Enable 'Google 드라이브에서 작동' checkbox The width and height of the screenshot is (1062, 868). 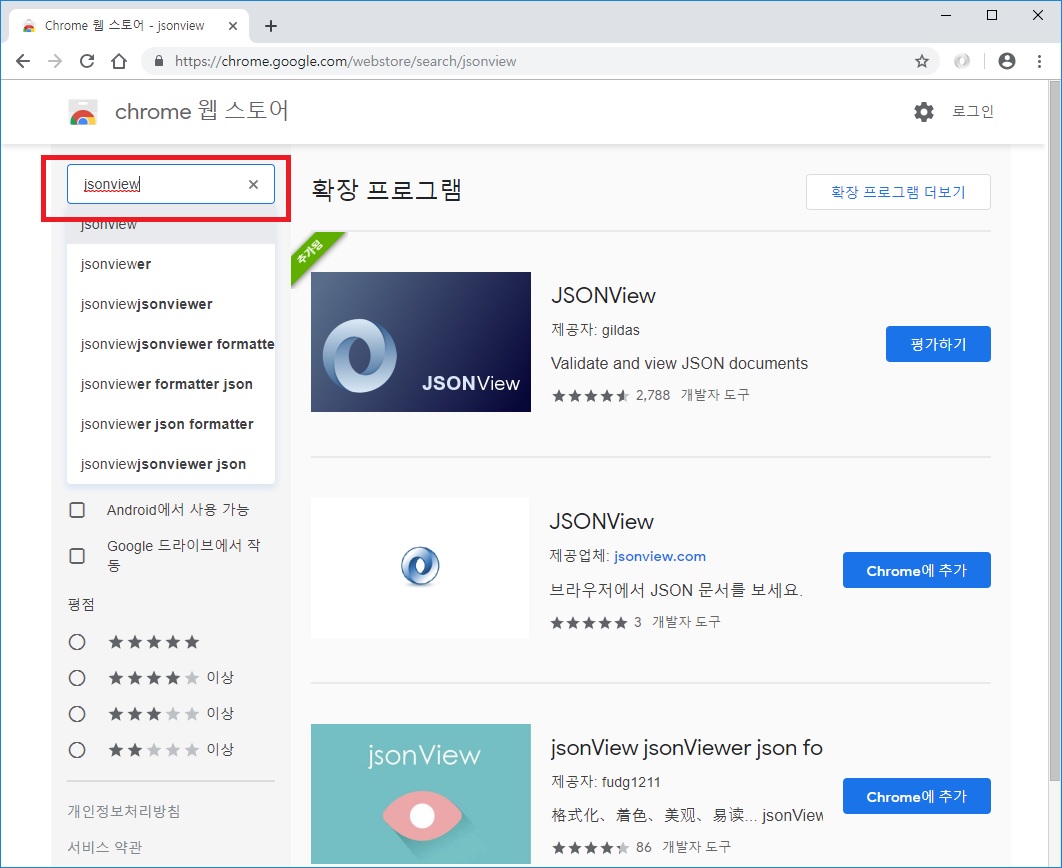(x=77, y=556)
